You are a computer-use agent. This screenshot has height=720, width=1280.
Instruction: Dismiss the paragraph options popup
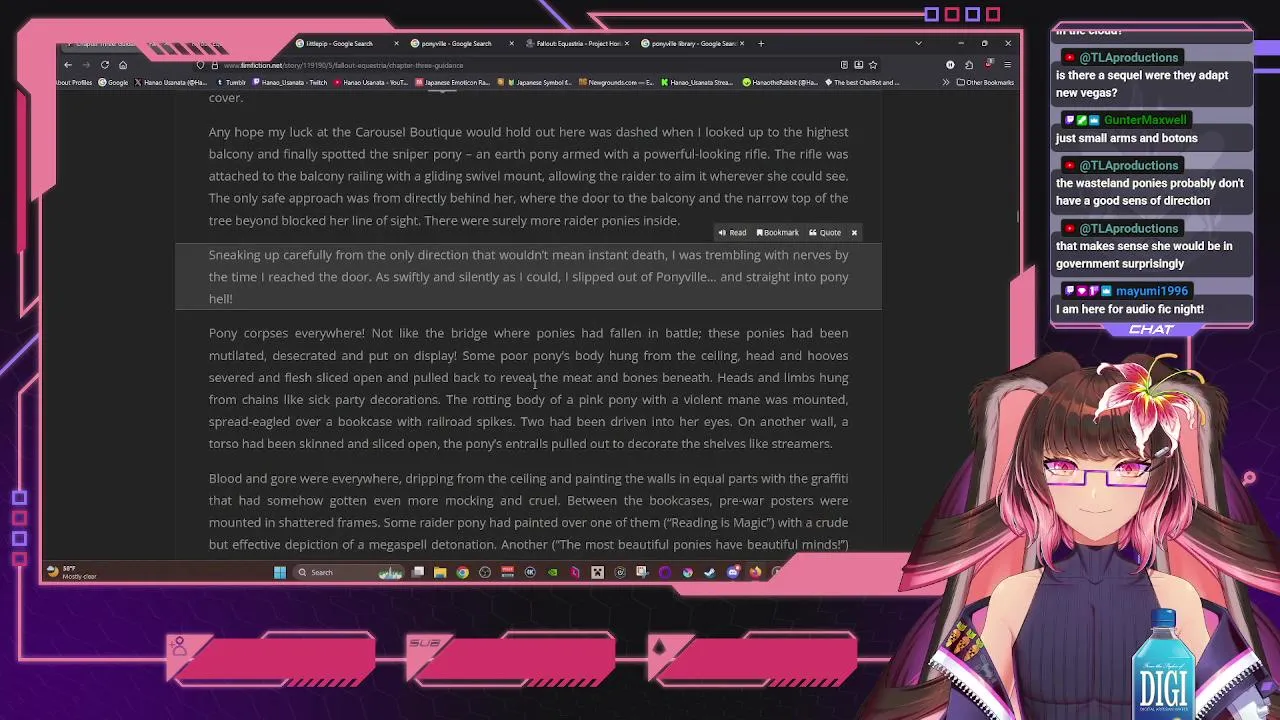coord(854,232)
